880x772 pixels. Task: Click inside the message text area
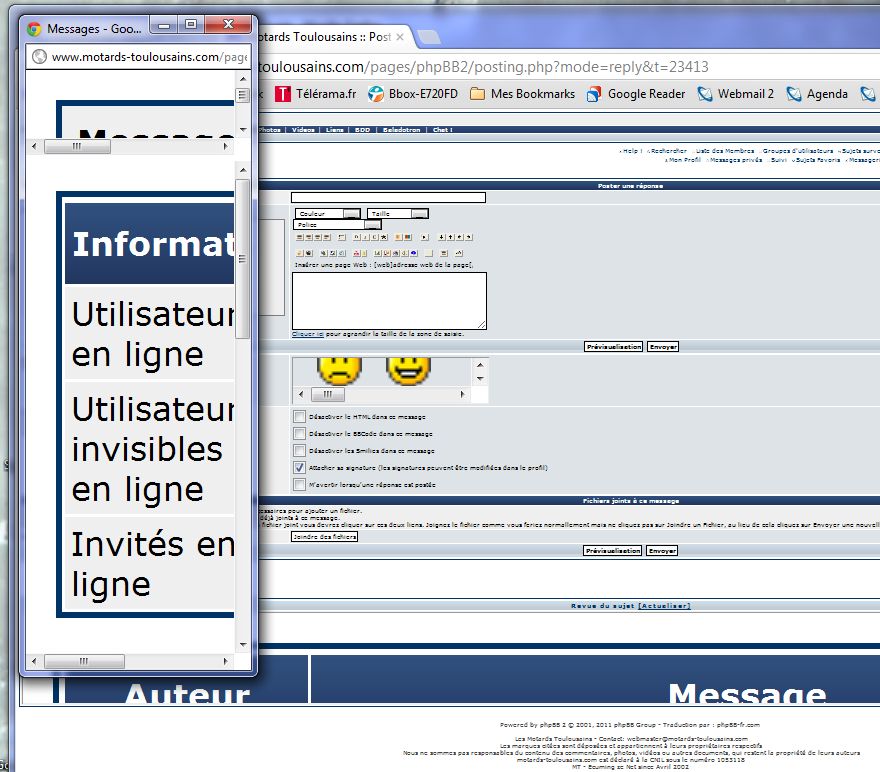(x=388, y=299)
